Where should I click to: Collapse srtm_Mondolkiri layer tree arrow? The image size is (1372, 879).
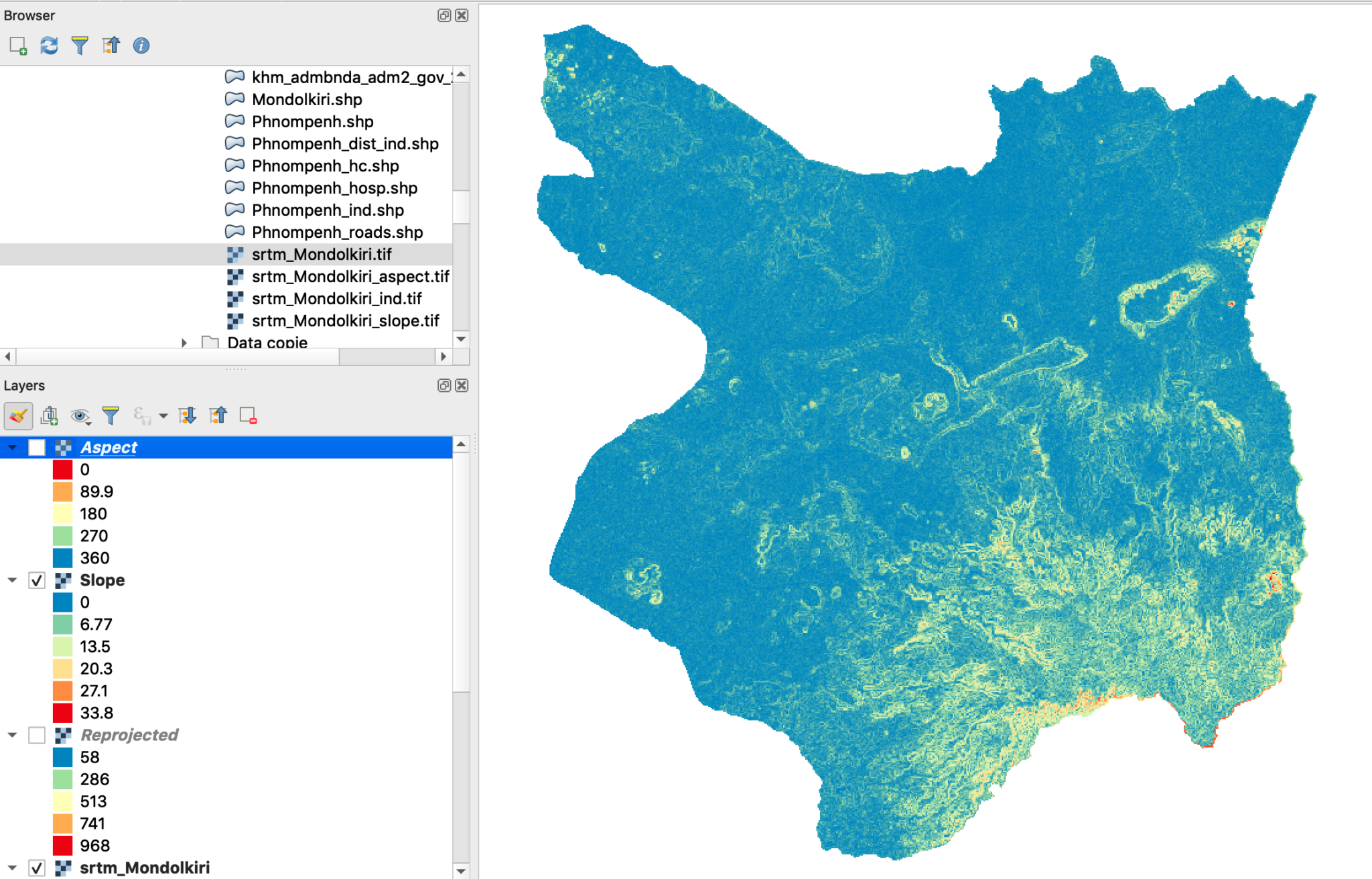(13, 868)
